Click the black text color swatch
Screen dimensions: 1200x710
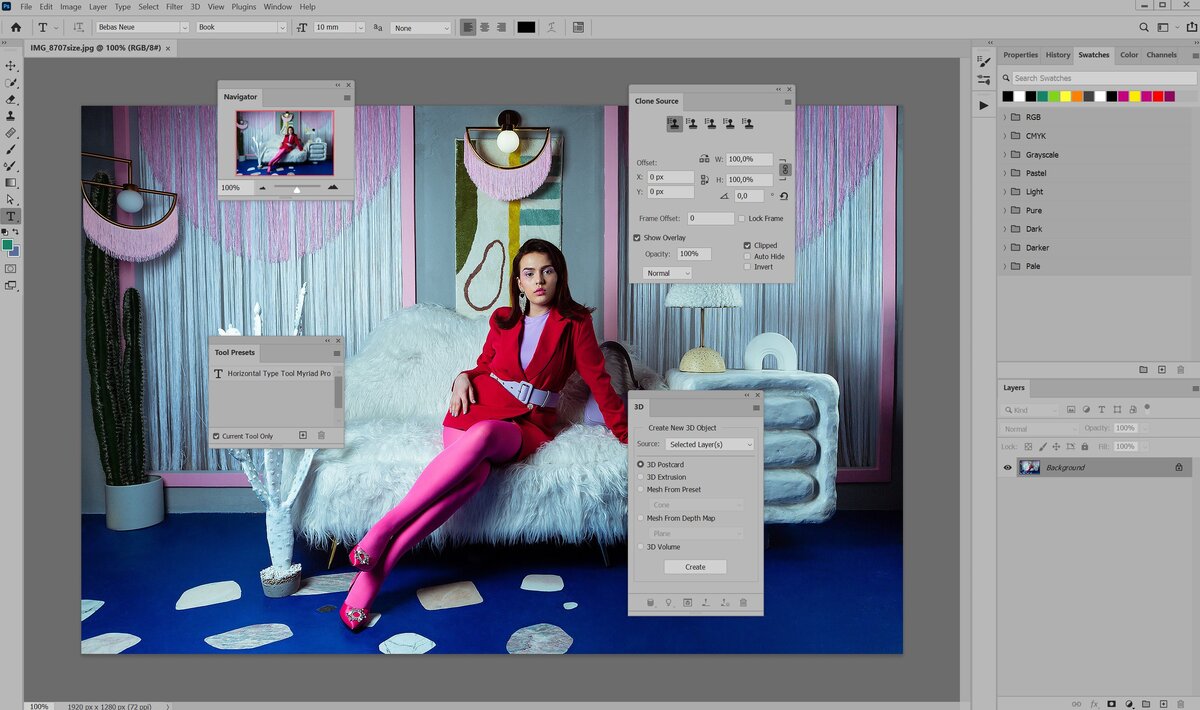coord(526,28)
